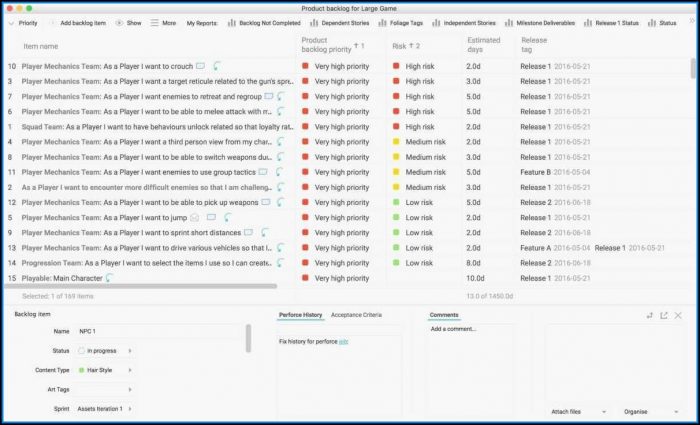The width and height of the screenshot is (700, 425).
Task: Open the Dependent Stories report
Action: click(340, 23)
